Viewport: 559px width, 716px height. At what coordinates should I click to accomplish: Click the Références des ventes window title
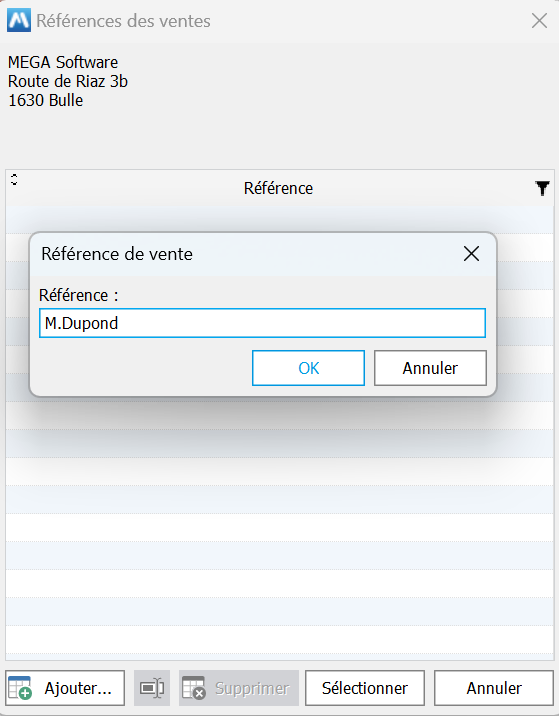click(x=123, y=21)
